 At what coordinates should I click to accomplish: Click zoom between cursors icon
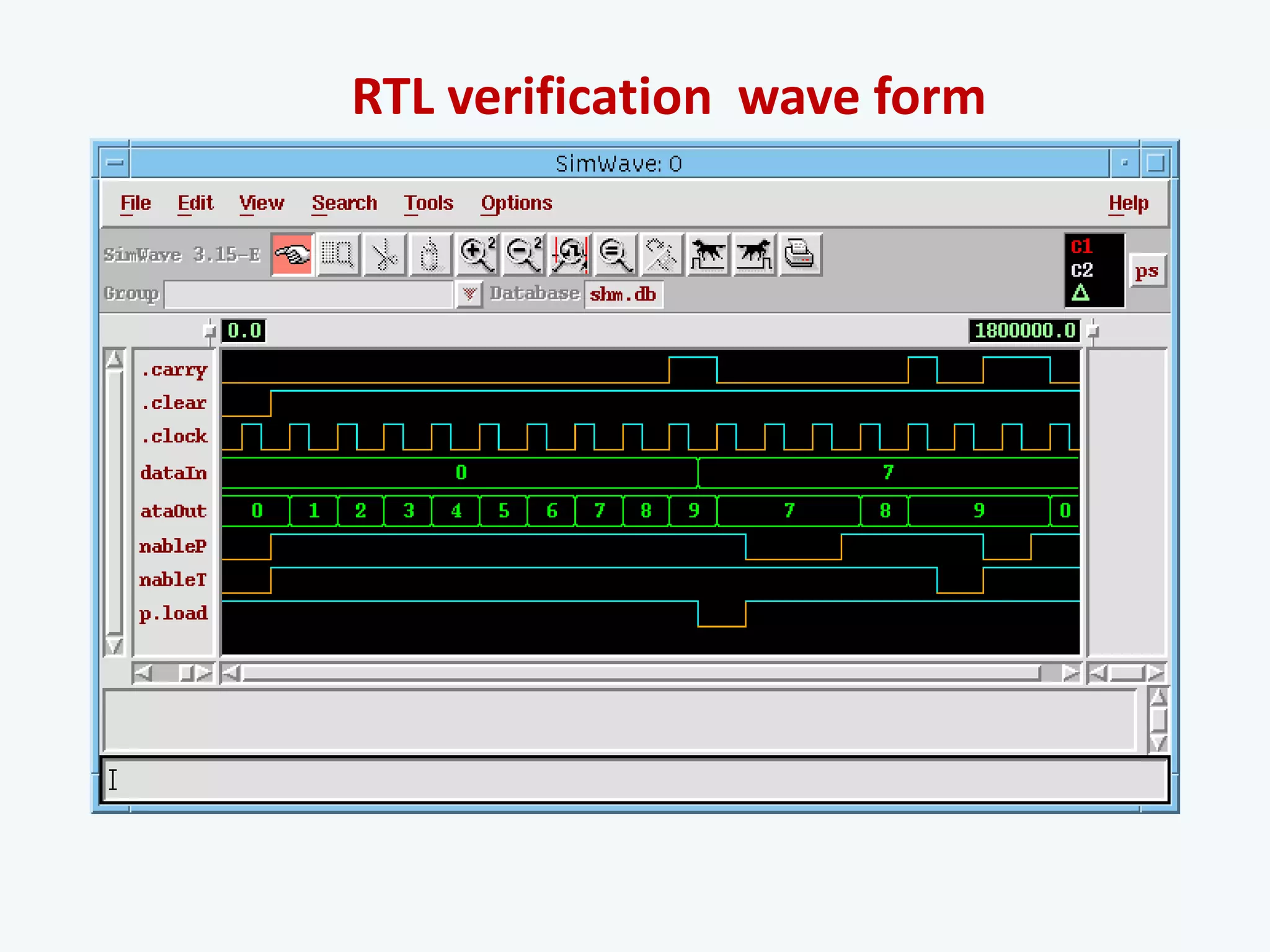(x=569, y=254)
